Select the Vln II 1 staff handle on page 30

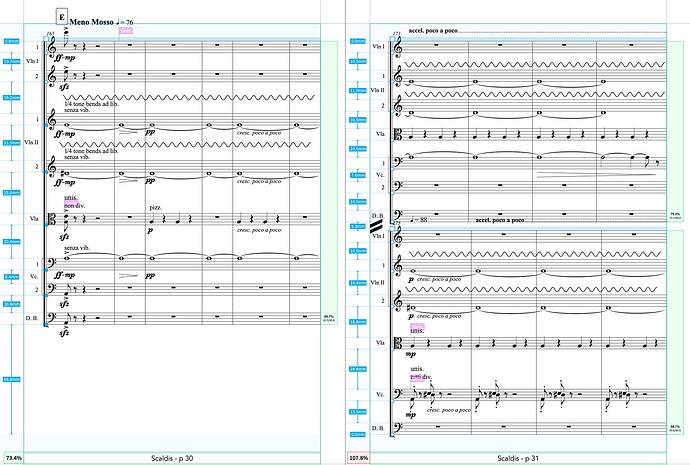(46, 125)
